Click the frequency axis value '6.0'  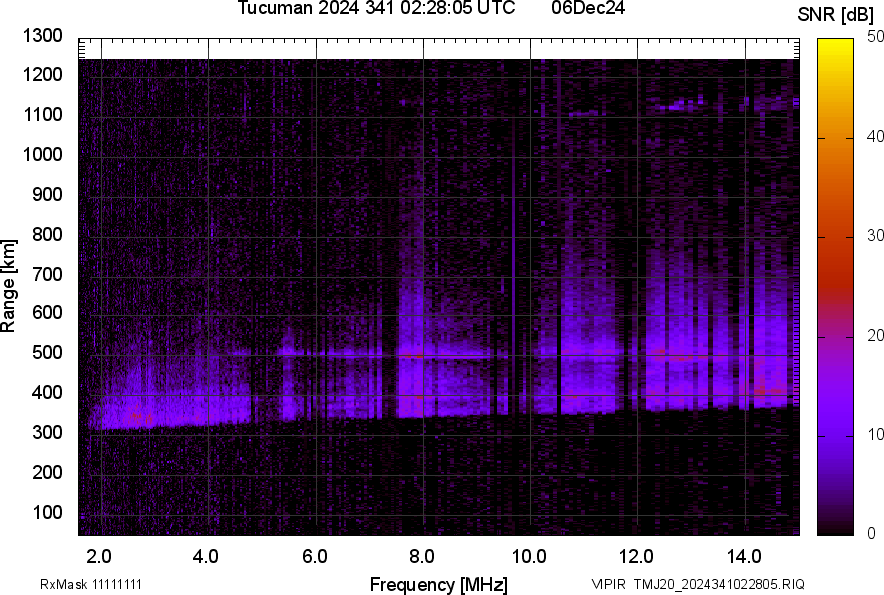coord(315,557)
